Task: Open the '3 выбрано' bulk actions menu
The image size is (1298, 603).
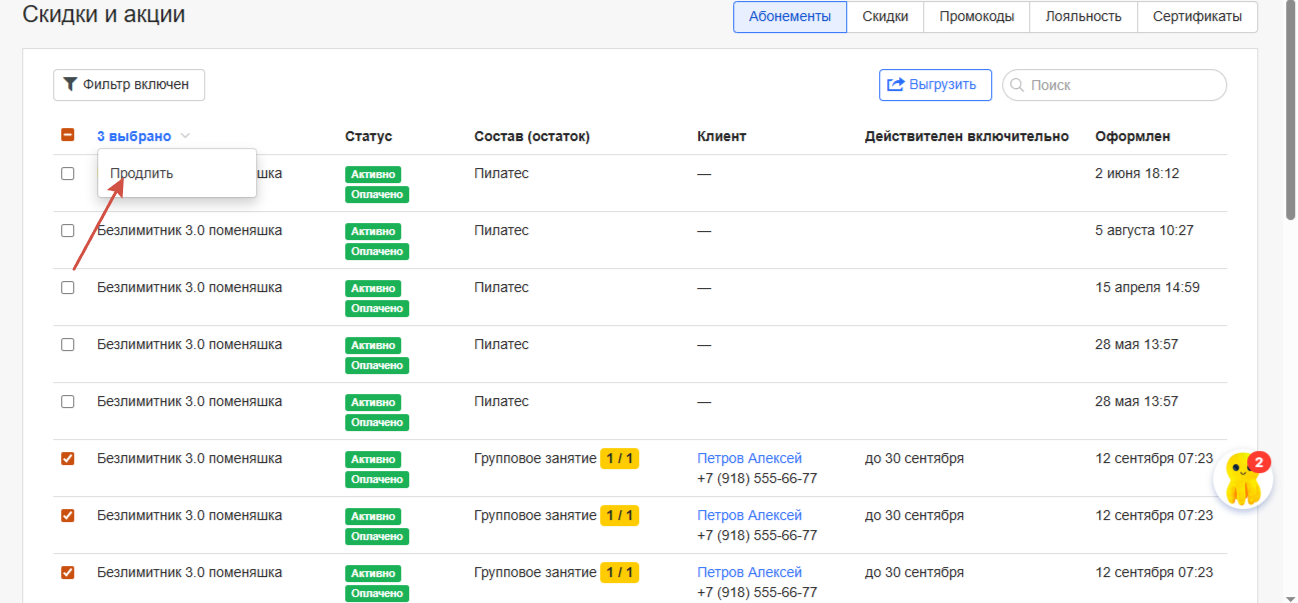Action: 134,136
